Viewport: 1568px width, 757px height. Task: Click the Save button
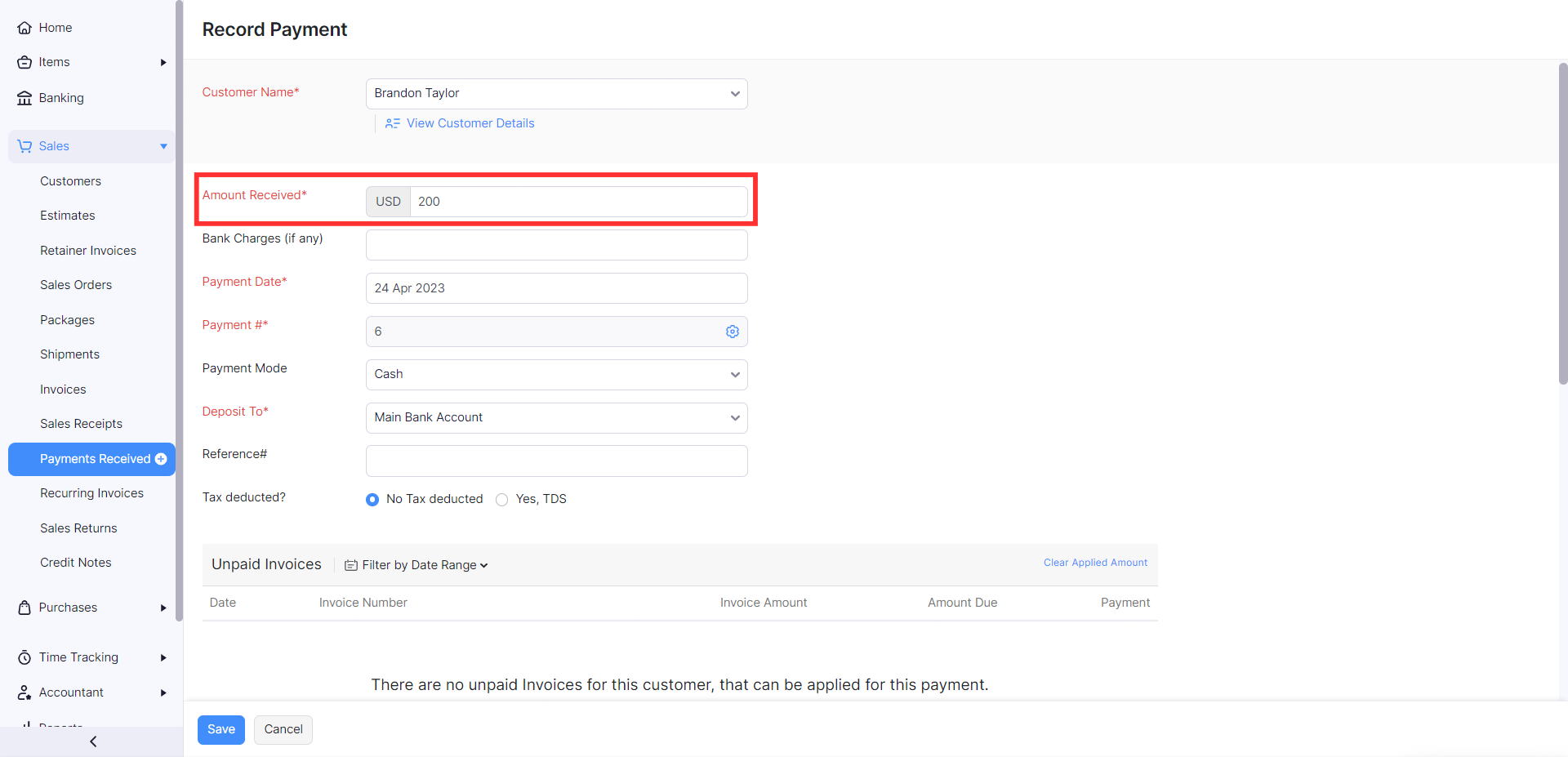(220, 729)
